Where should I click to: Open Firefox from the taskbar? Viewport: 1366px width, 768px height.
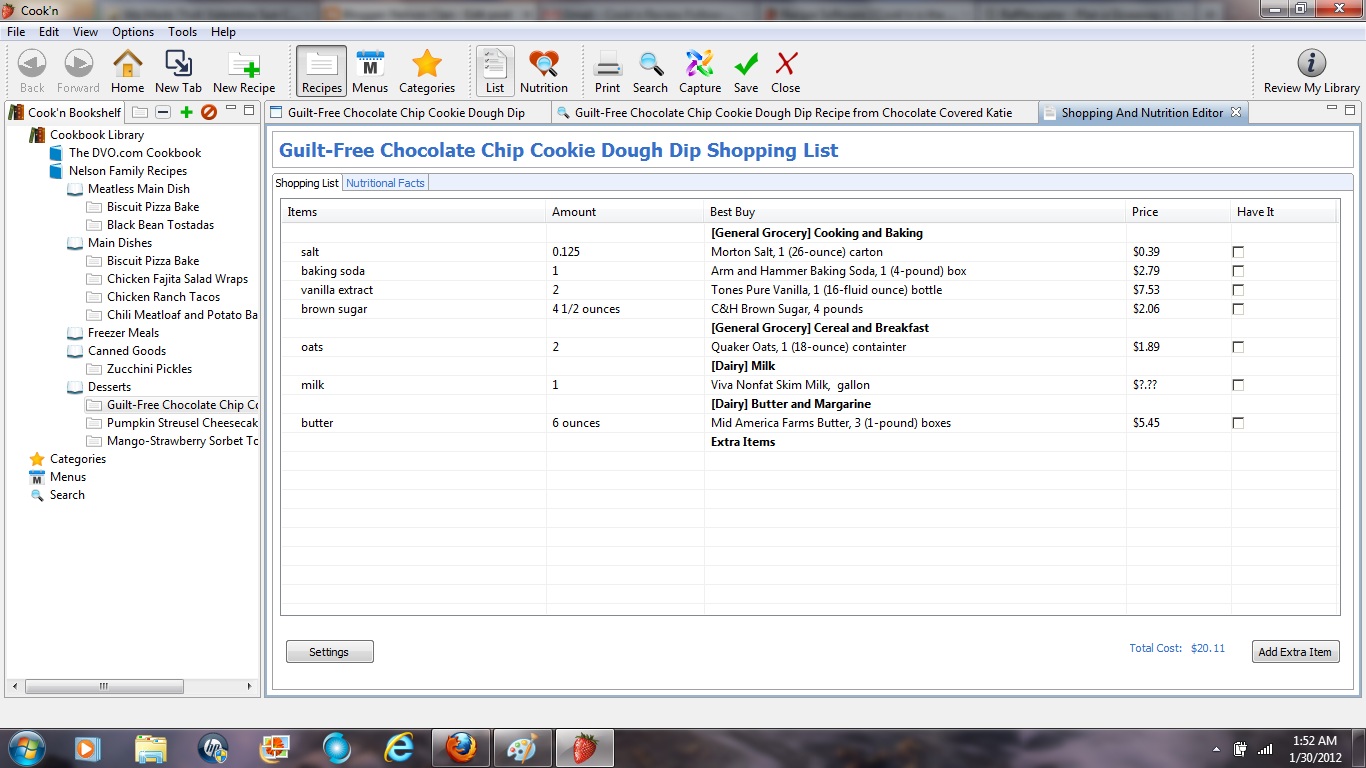click(461, 747)
